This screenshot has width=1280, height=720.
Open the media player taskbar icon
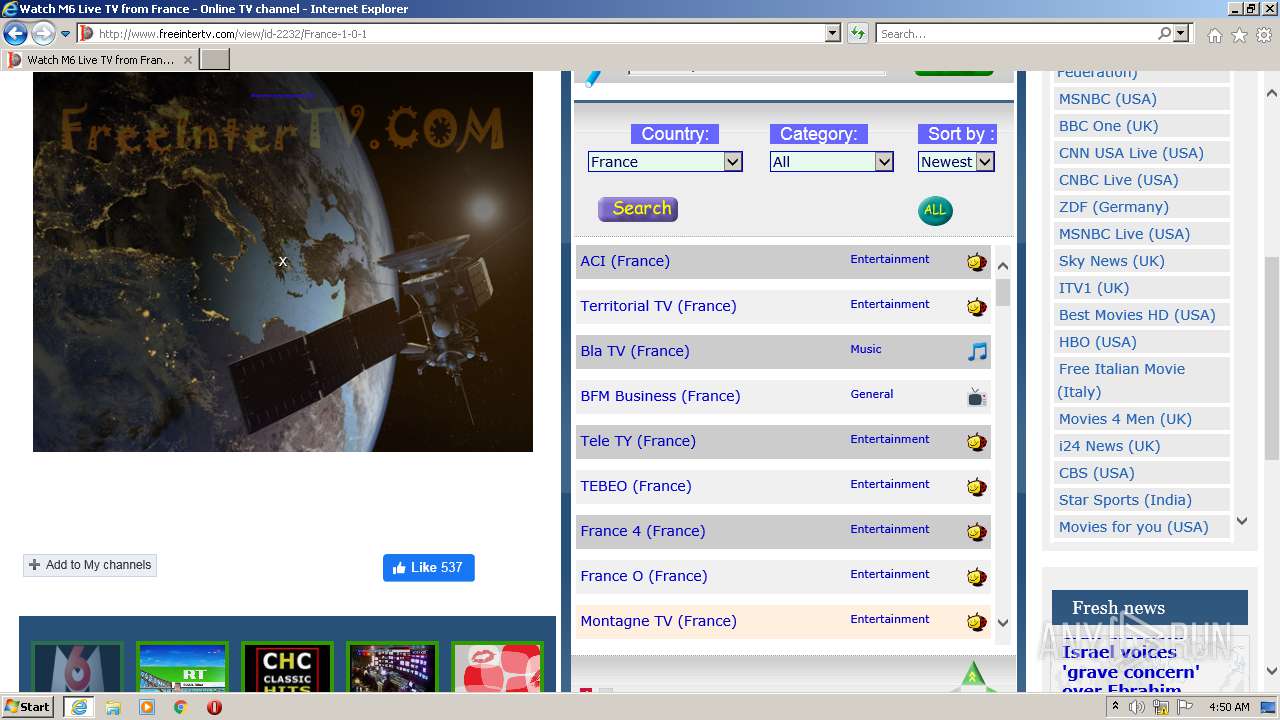tap(147, 707)
